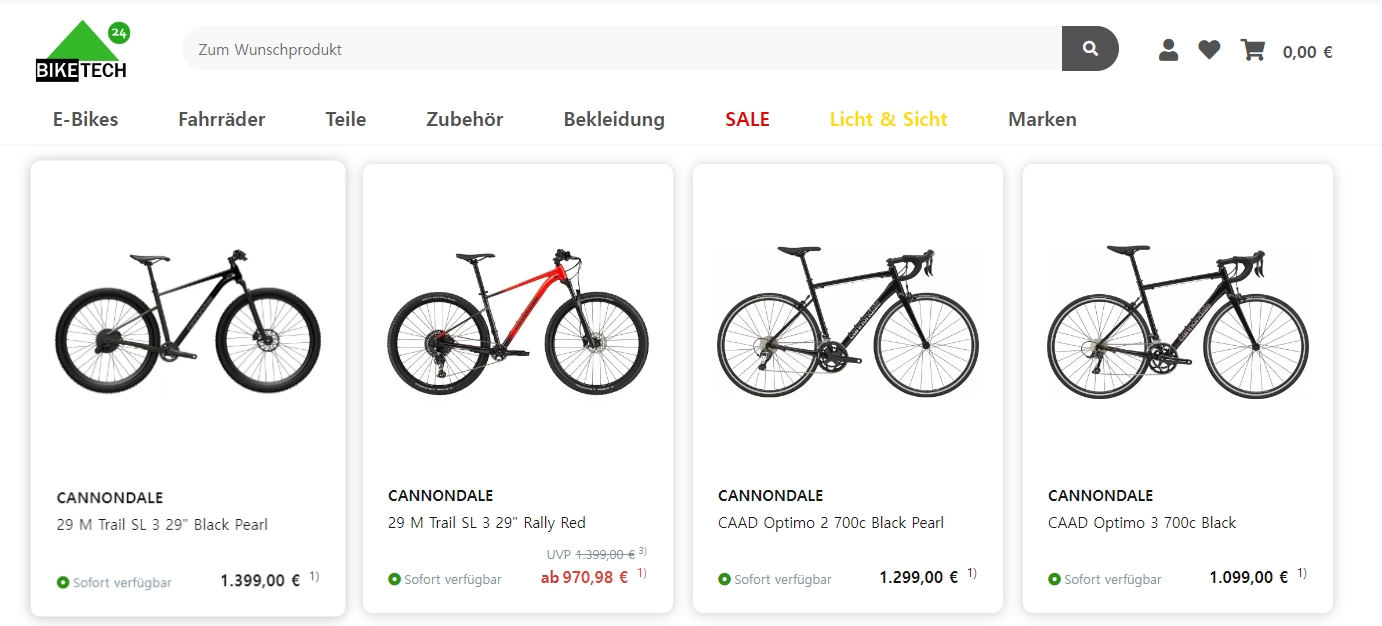Open the Zubehör category

465,120
